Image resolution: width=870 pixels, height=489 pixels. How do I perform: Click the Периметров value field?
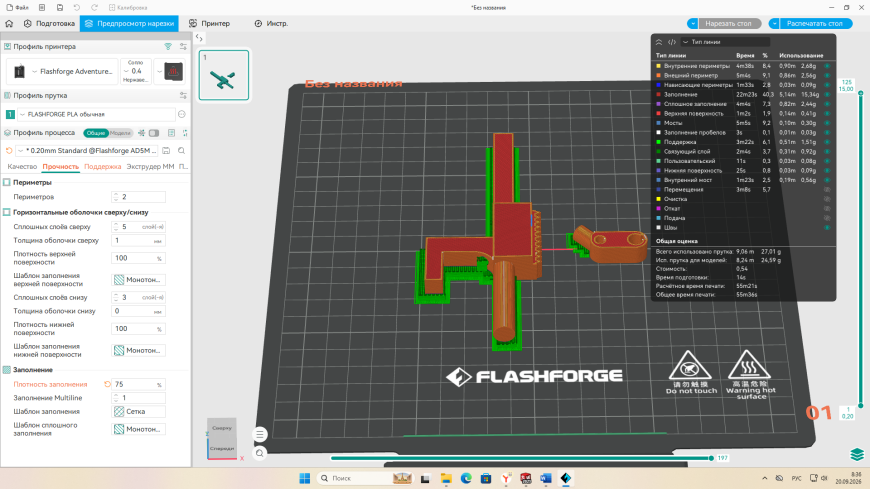tap(138, 197)
